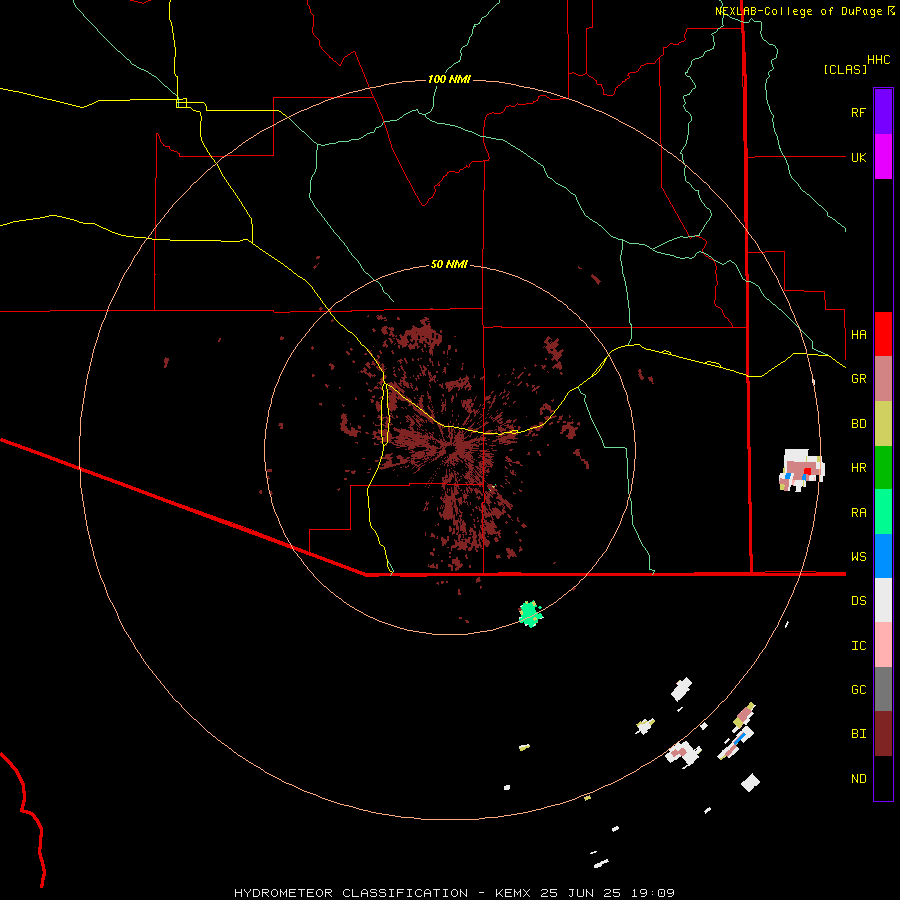Click the bright green RA legend swatch
This screenshot has width=900, height=900.
tap(883, 511)
